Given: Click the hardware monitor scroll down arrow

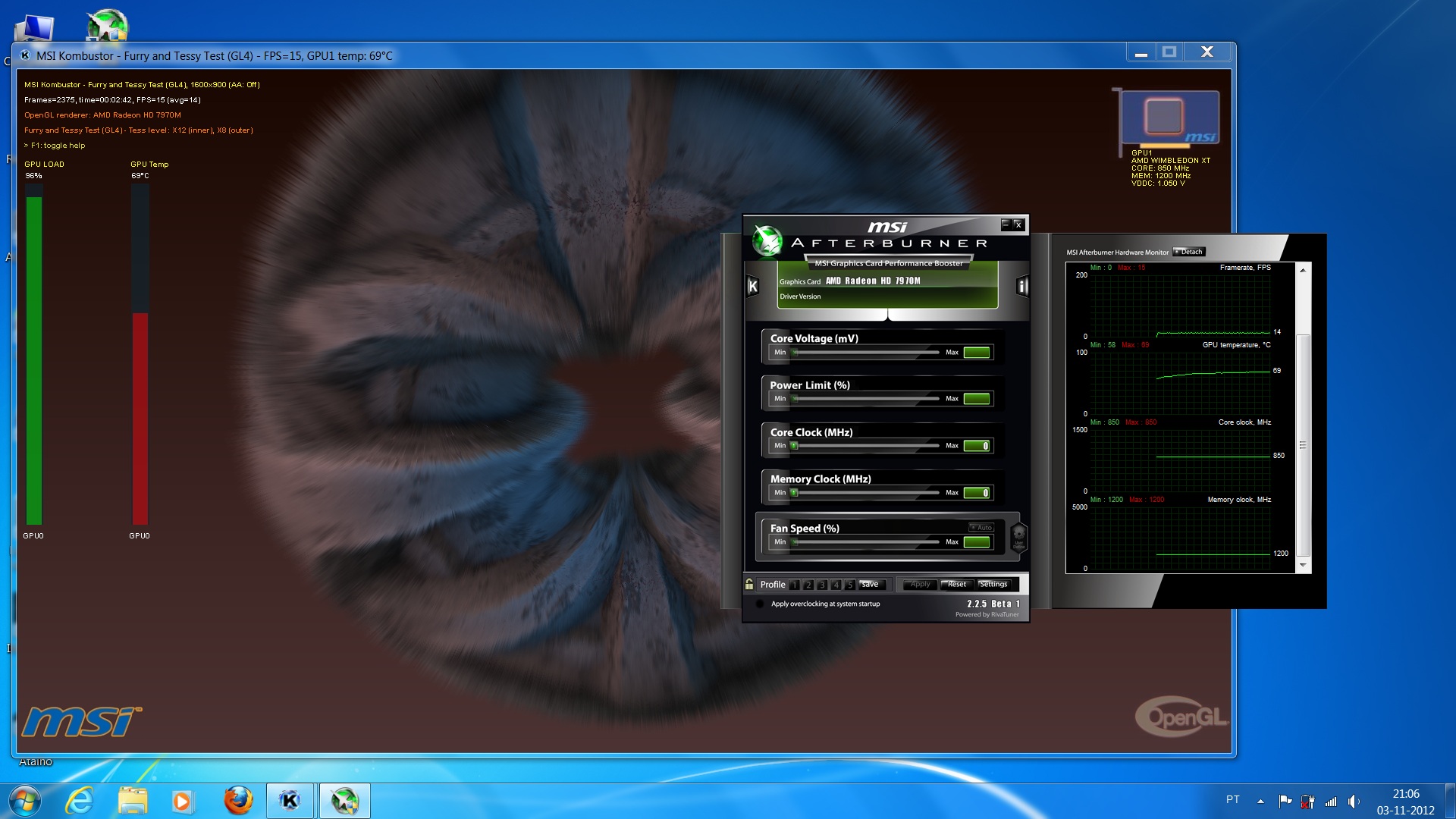Looking at the screenshot, I should click(x=1303, y=565).
